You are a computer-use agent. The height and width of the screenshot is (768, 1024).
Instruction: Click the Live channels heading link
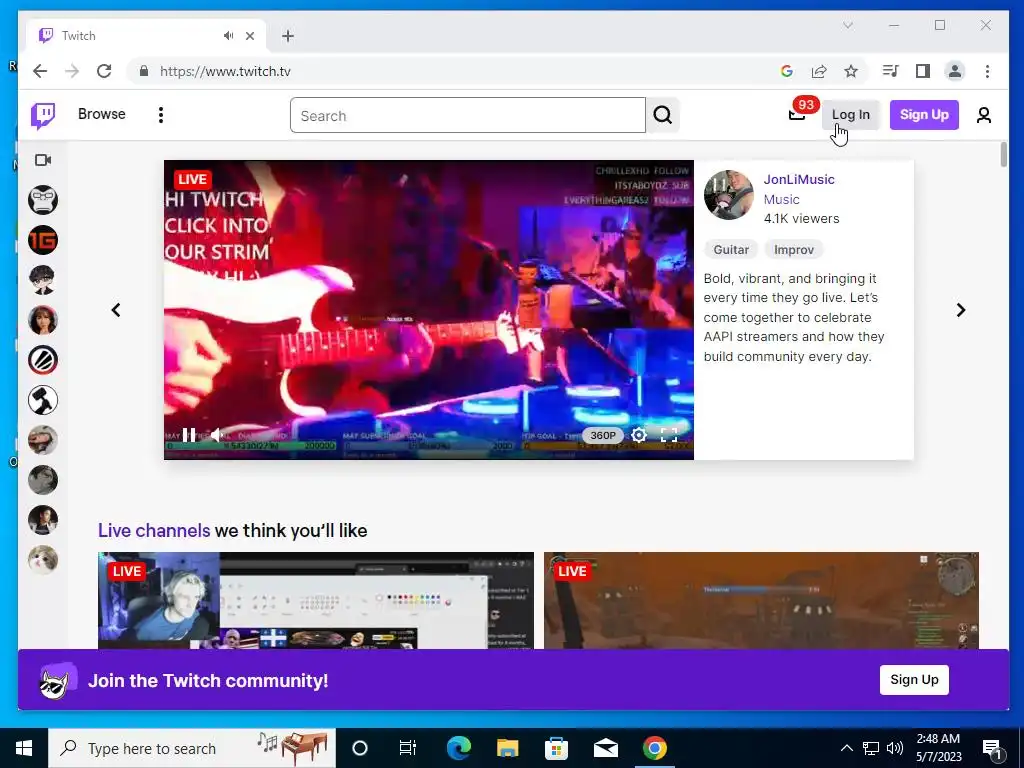(x=154, y=530)
